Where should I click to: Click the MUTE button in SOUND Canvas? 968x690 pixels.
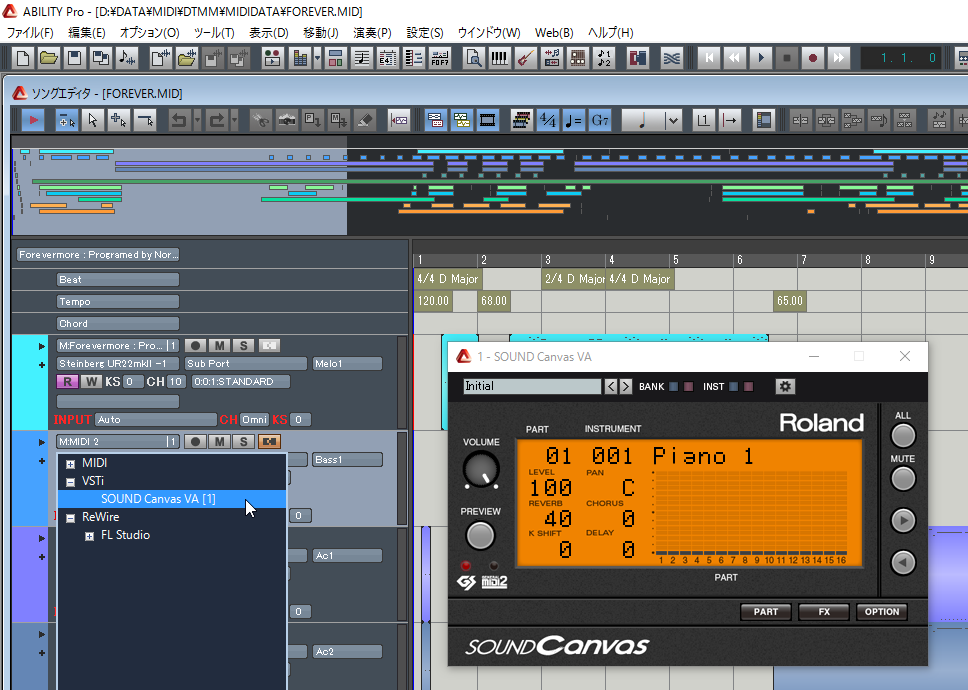click(903, 478)
